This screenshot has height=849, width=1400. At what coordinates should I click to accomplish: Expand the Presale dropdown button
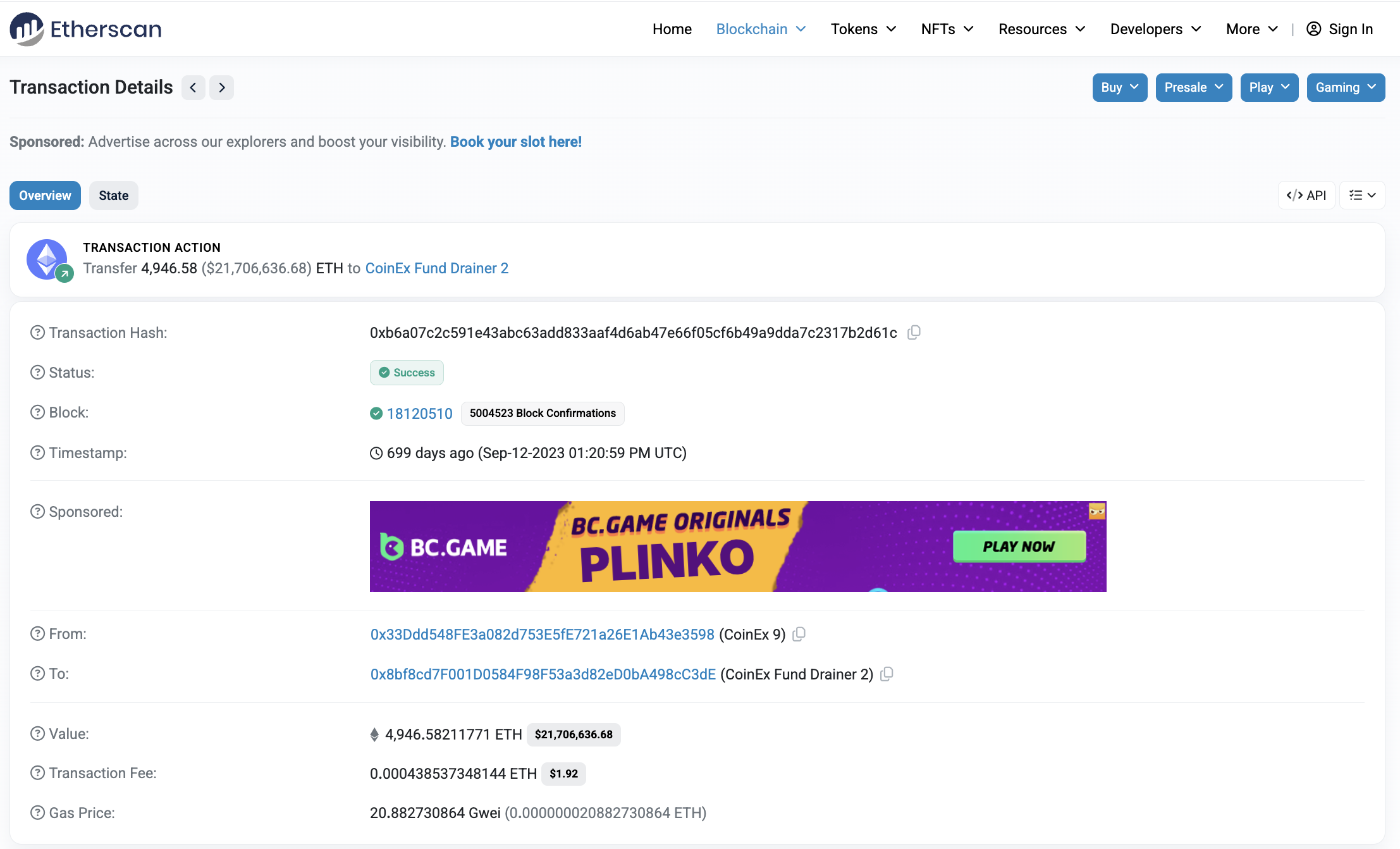coord(1193,87)
